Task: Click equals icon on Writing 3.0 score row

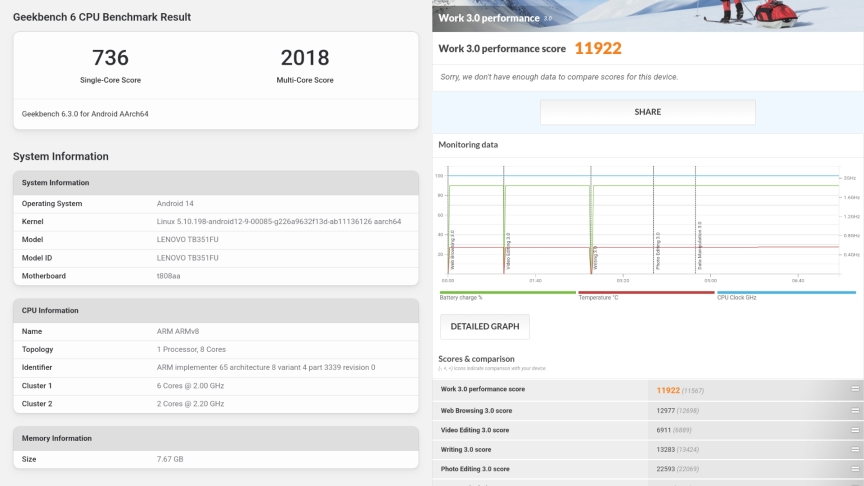Action: tap(855, 449)
